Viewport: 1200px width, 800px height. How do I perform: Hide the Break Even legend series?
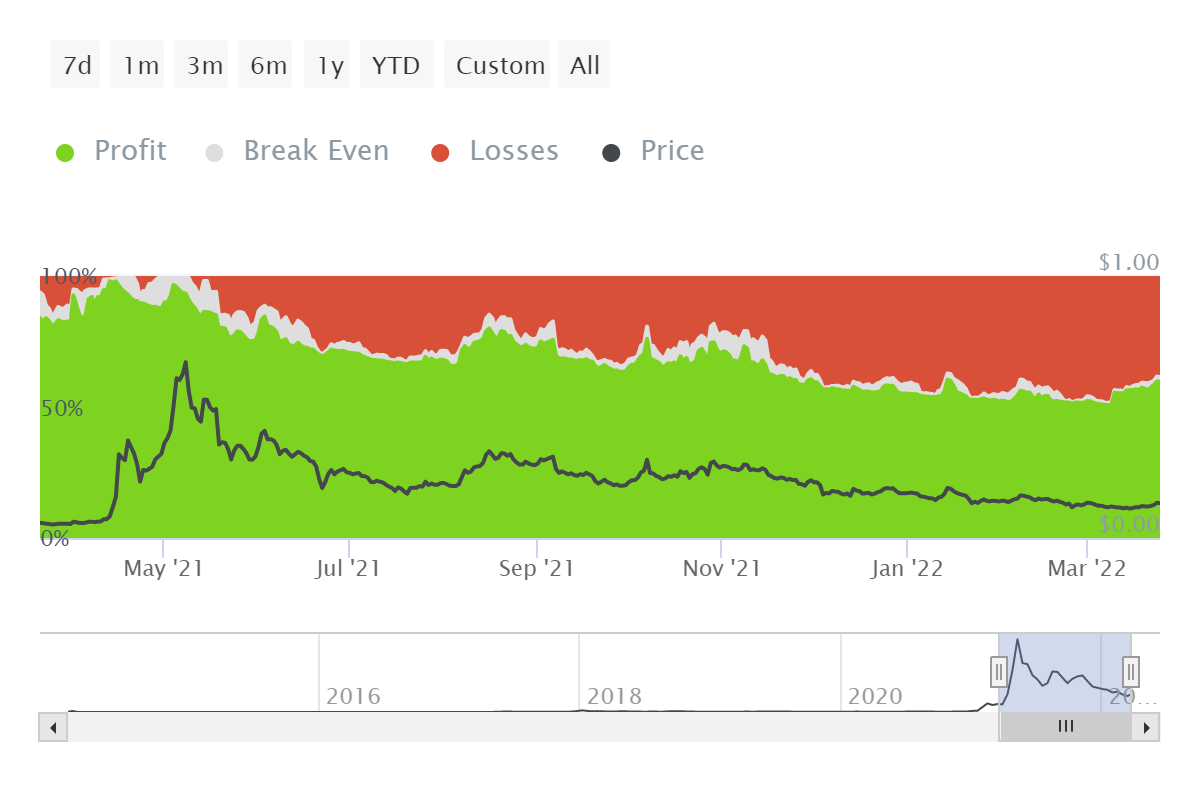pyautogui.click(x=315, y=151)
